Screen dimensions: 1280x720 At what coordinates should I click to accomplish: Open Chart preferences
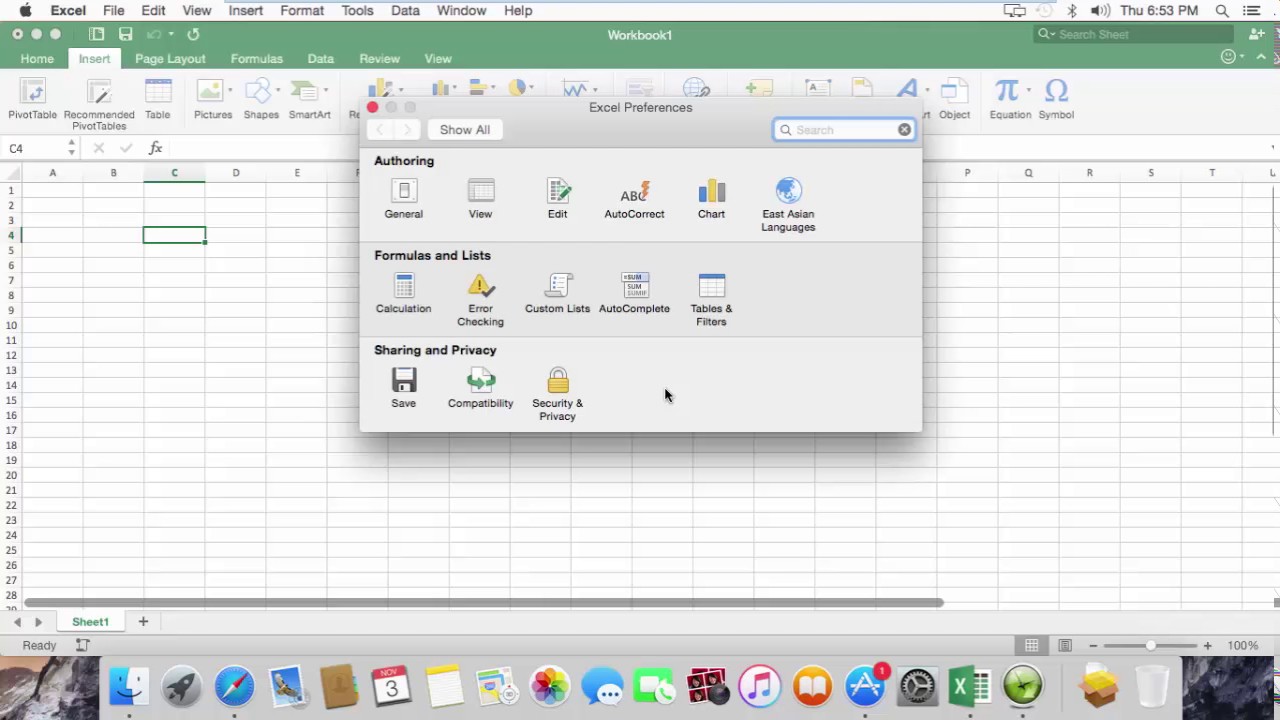[x=711, y=198]
